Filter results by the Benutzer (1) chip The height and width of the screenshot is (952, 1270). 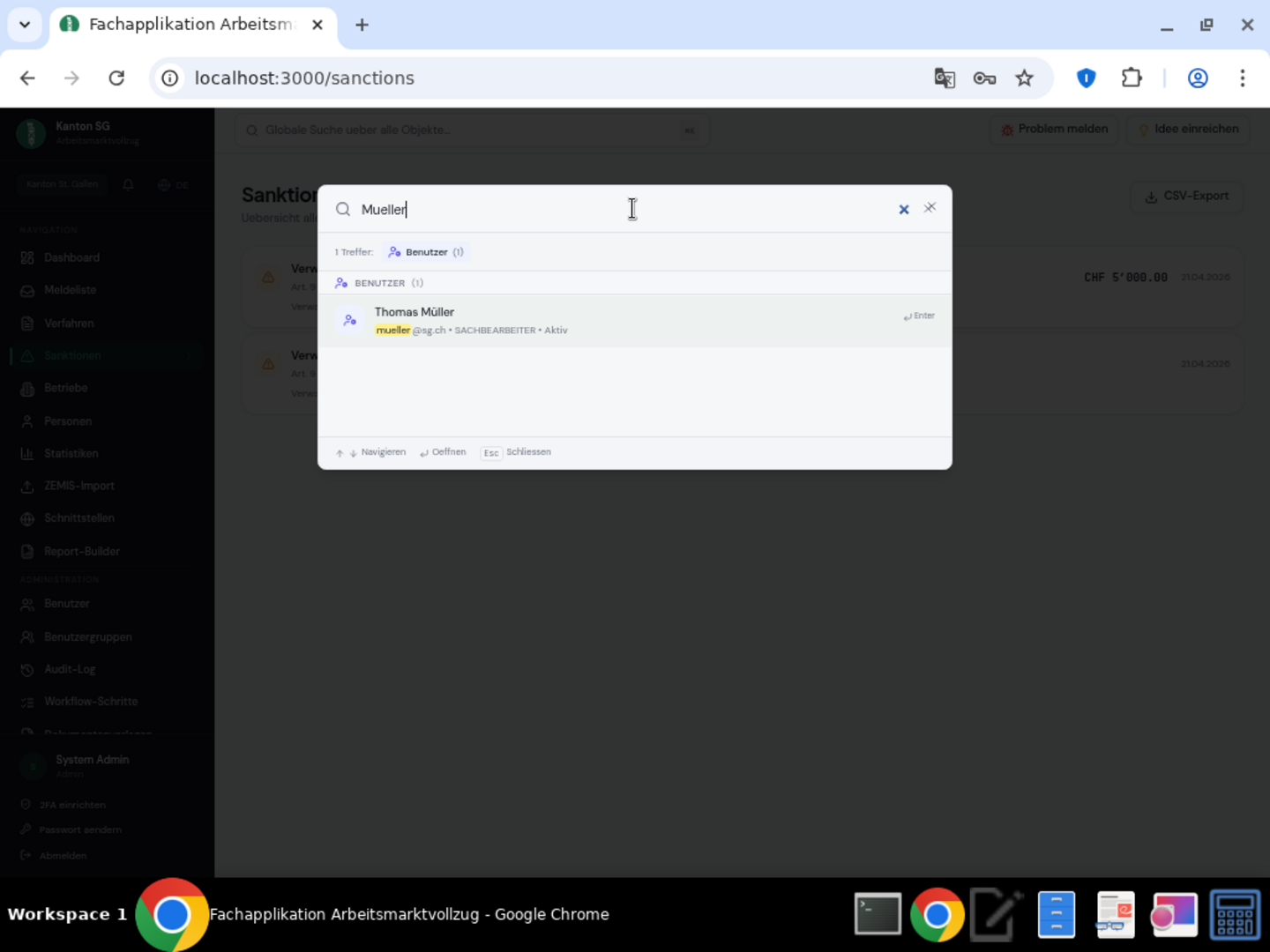(x=426, y=252)
